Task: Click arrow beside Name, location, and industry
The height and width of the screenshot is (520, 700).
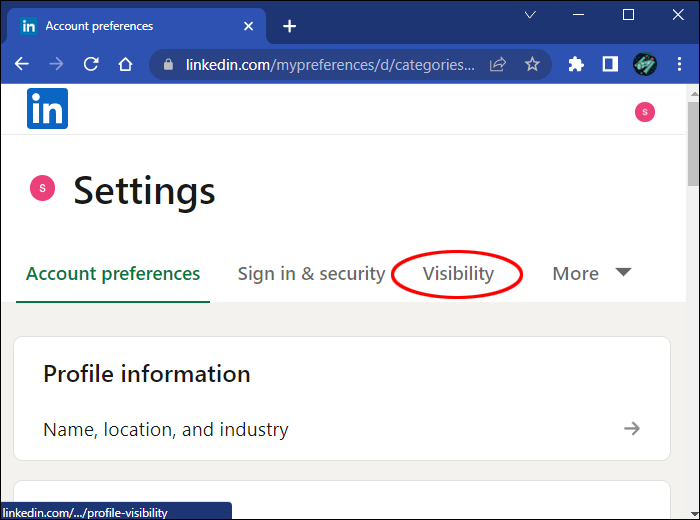Action: click(632, 429)
